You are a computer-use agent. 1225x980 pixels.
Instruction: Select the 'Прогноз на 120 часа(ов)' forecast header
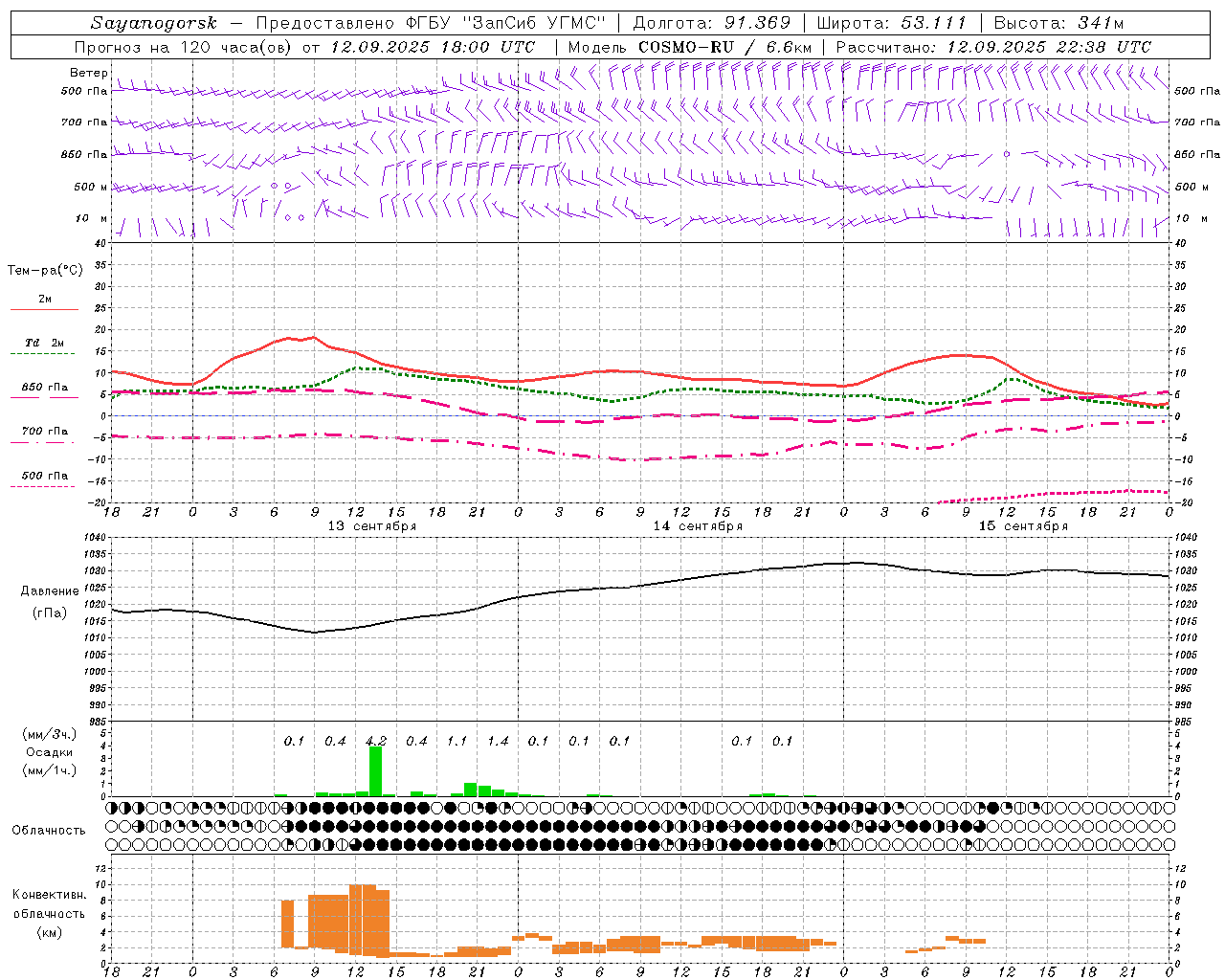tap(185, 47)
